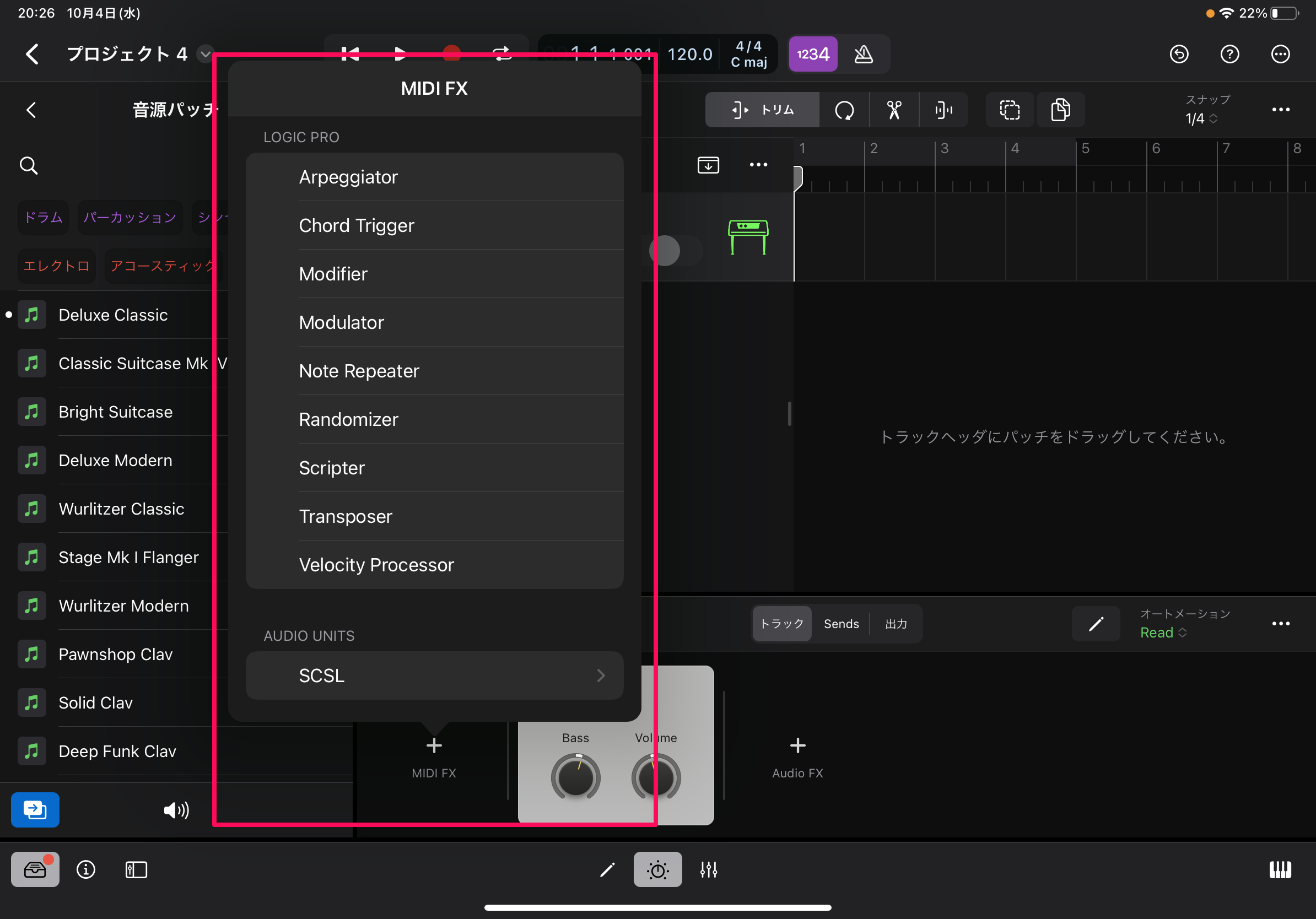Filter by エレクトロ tag
Viewport: 1316px width, 919px height.
click(x=56, y=266)
